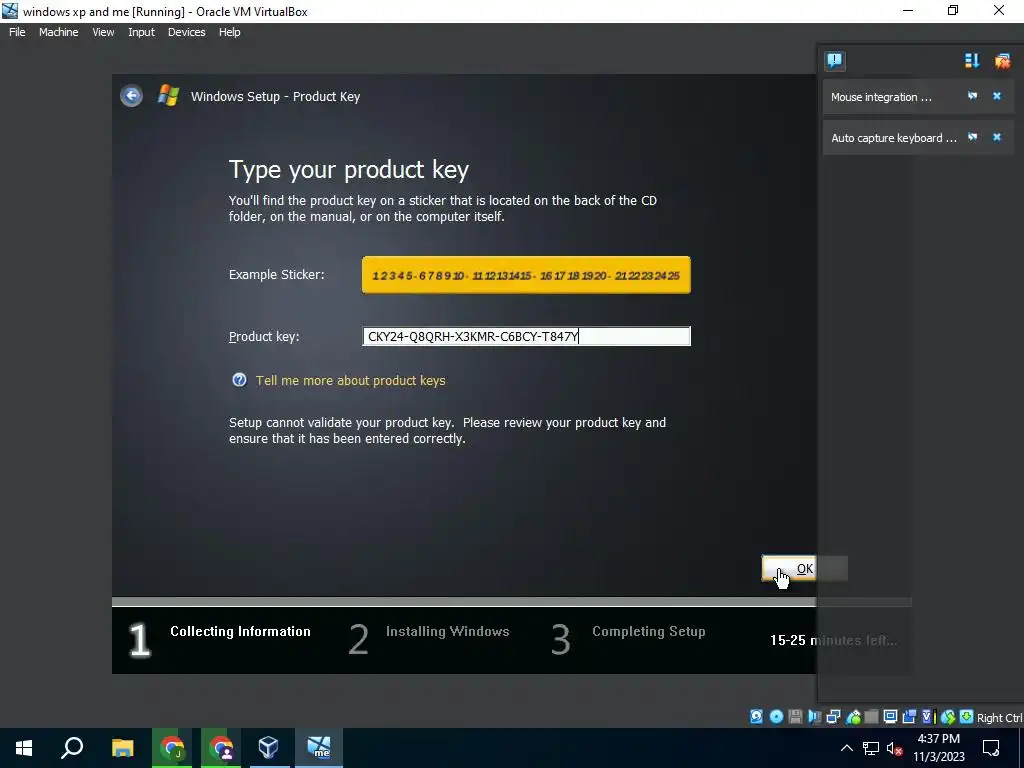The width and height of the screenshot is (1024, 768).
Task: Click the VirtualBox Manager cube taskbar icon
Action: coord(268,748)
